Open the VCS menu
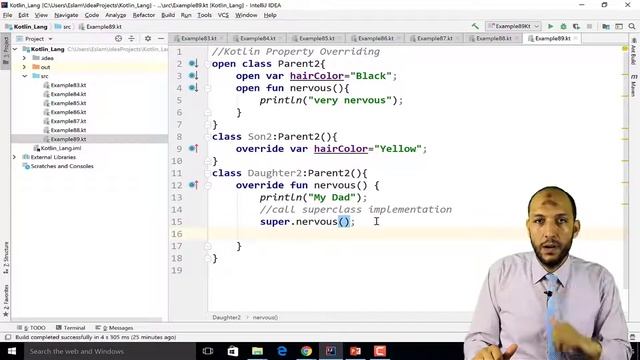640x360 pixels. coord(223,15)
